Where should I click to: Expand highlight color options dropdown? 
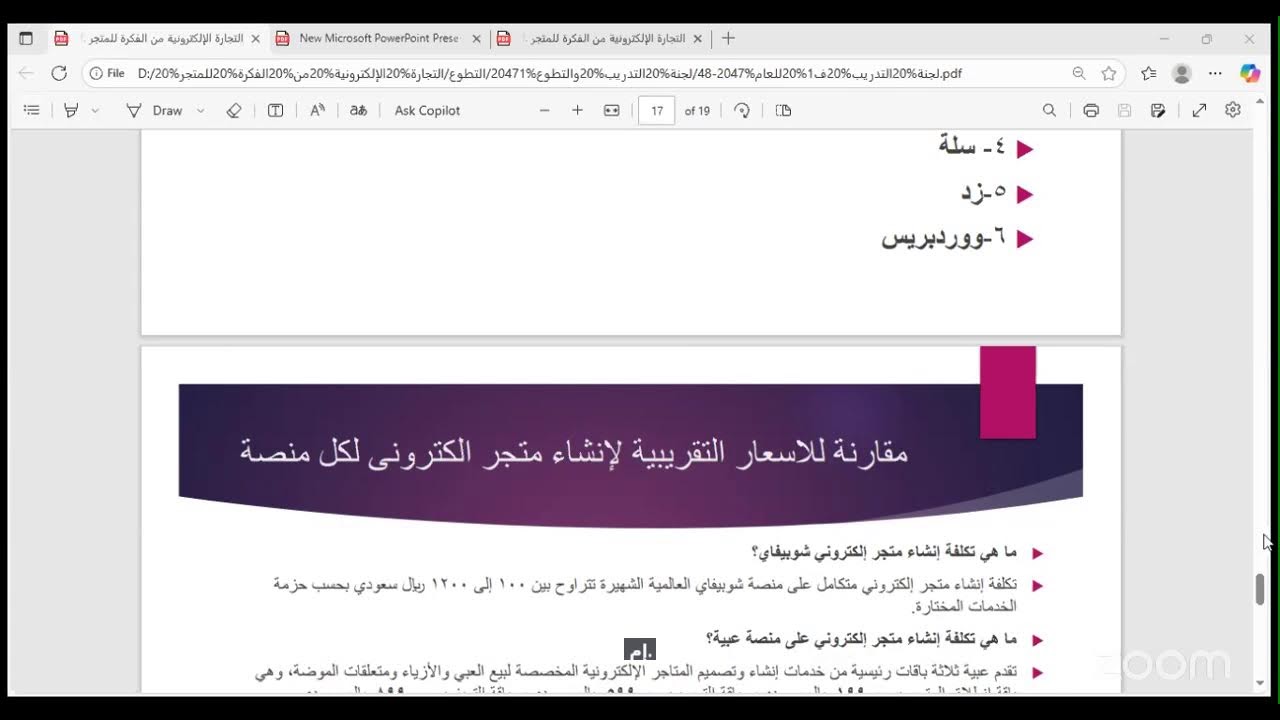click(x=96, y=110)
